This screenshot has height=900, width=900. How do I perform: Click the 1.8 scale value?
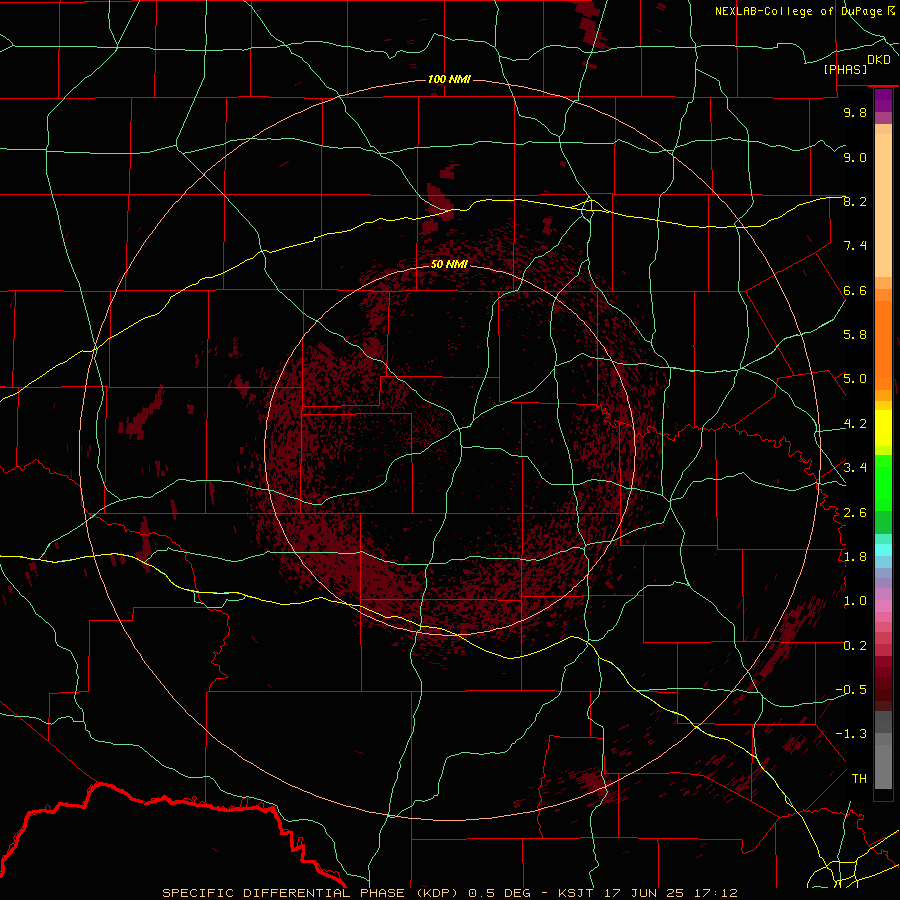click(855, 557)
